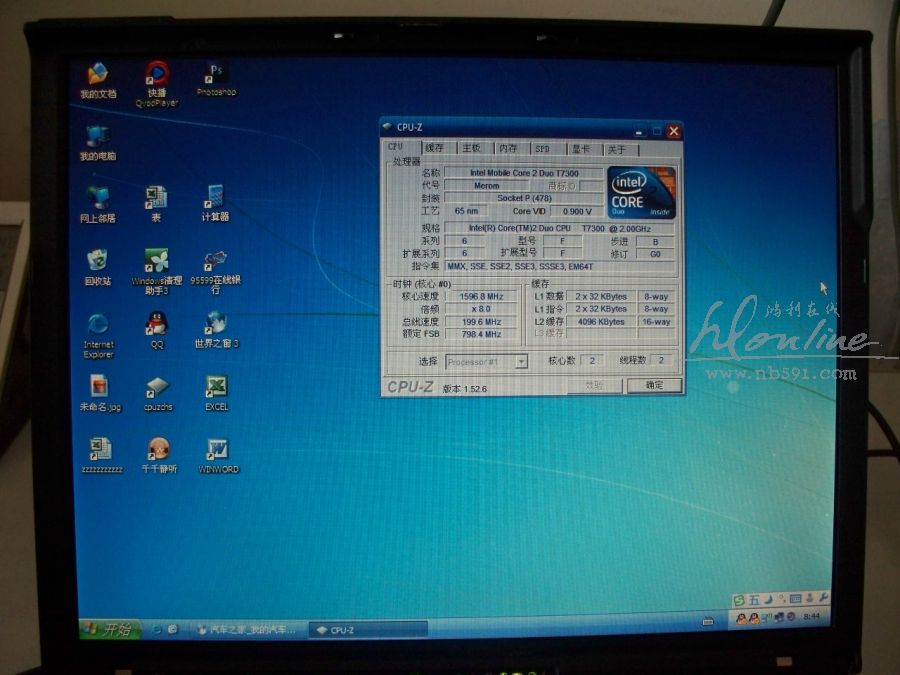Click the Sogou S logo on the IME bar
Viewport: 900px width, 675px height.
(x=739, y=600)
